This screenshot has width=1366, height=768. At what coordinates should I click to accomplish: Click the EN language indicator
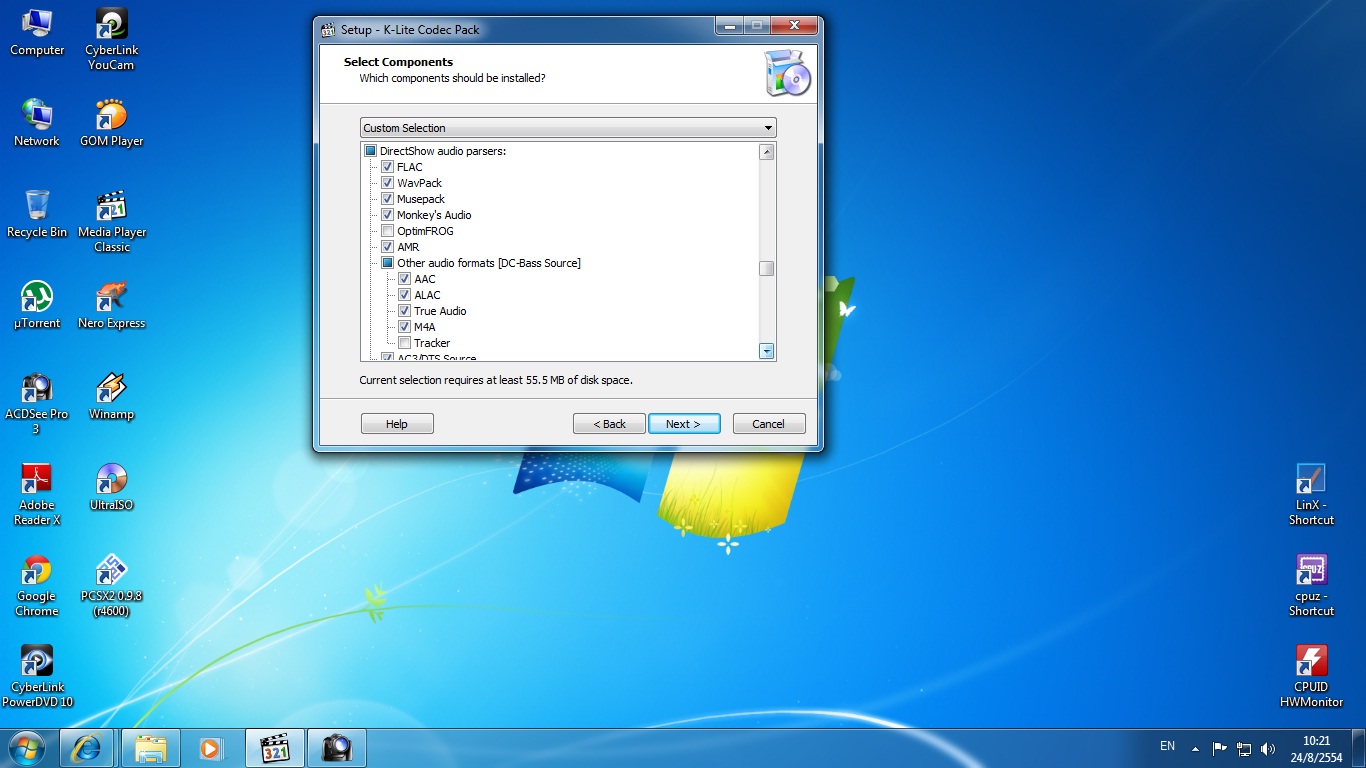tap(1167, 746)
